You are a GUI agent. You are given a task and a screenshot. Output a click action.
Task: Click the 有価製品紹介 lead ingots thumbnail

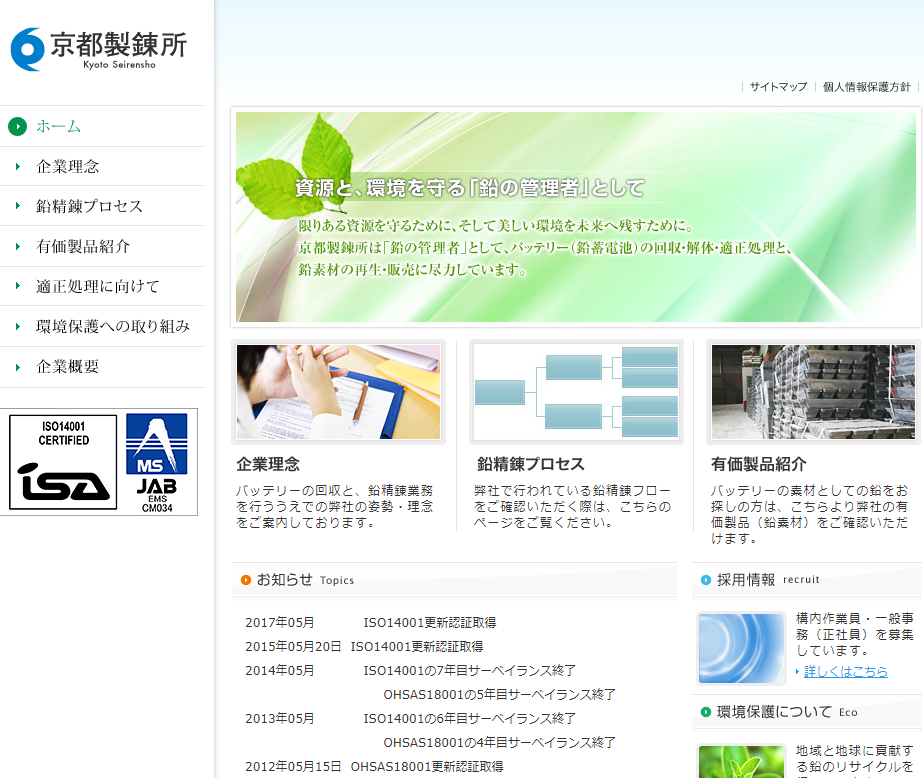click(812, 392)
